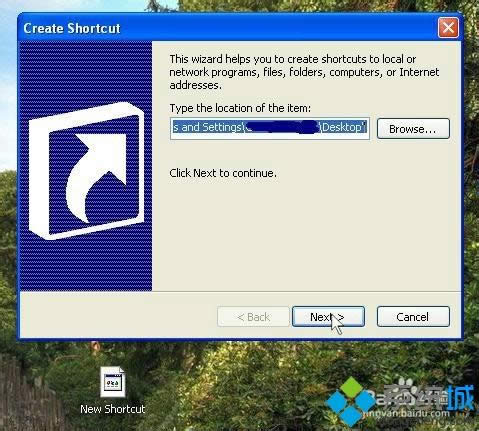Select the New Shortcut desktop icon

113,382
